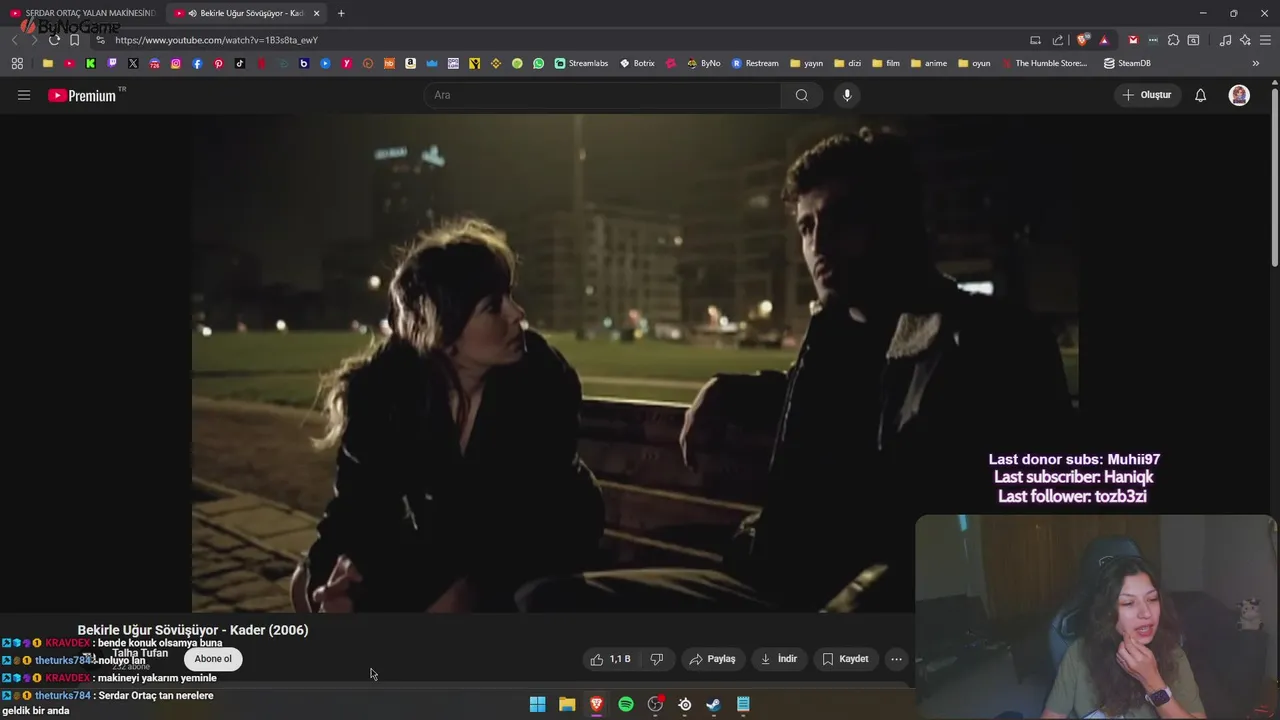This screenshot has width=1280, height=720.
Task: Open 'The Humble Store' bookmark
Action: click(x=1043, y=63)
